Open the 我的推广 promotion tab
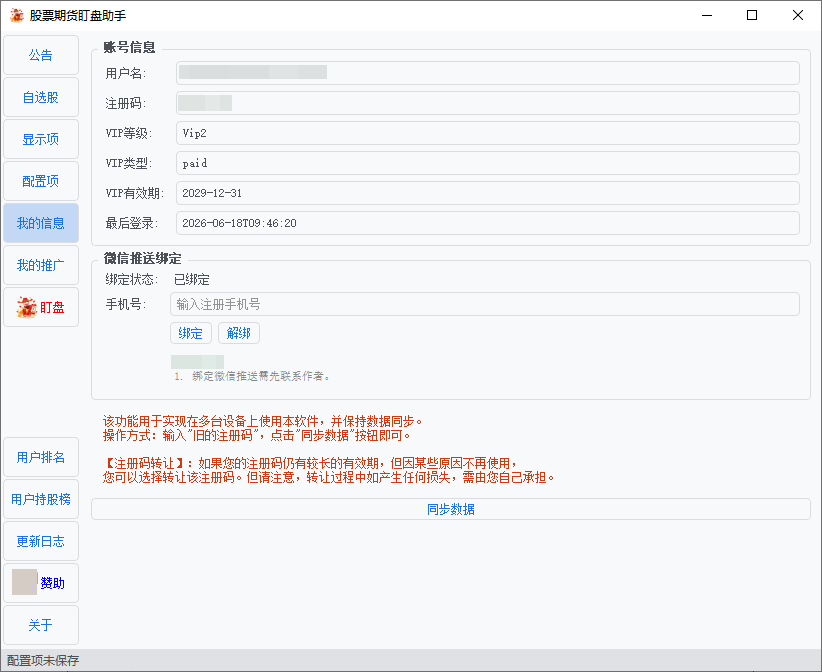The width and height of the screenshot is (822, 672). click(41, 265)
